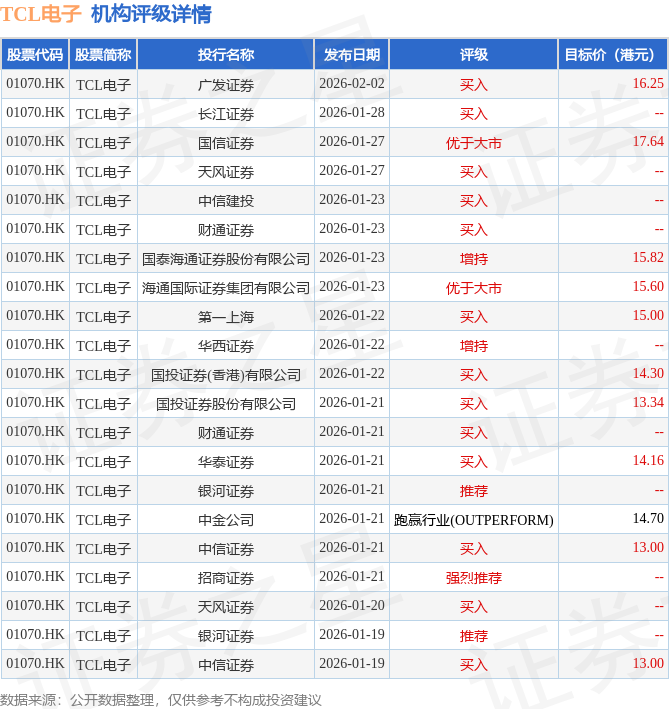Click 优于大市 rating in 国信证券 row
The height and width of the screenshot is (709, 669).
474,143
